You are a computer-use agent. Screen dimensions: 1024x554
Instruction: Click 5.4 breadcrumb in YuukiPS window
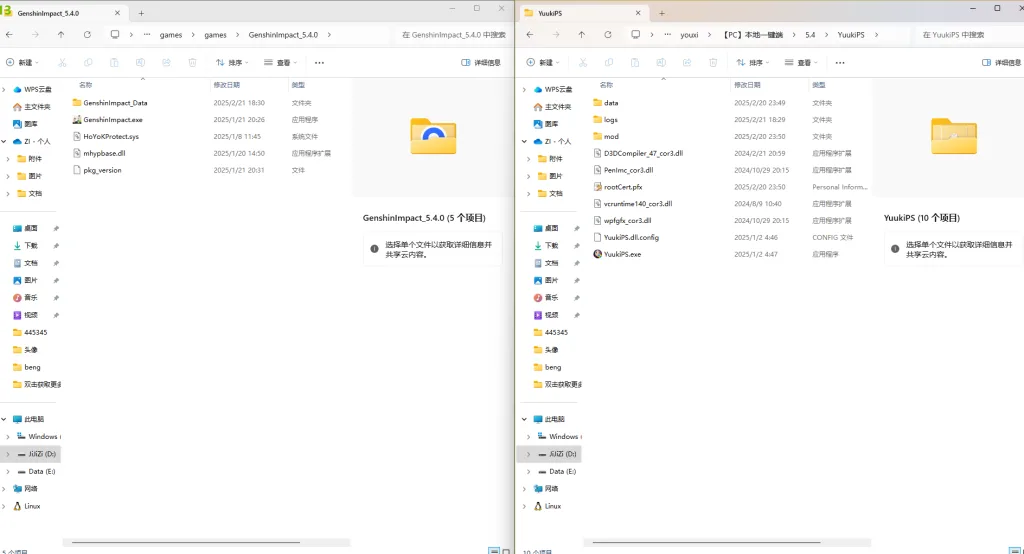[810, 35]
